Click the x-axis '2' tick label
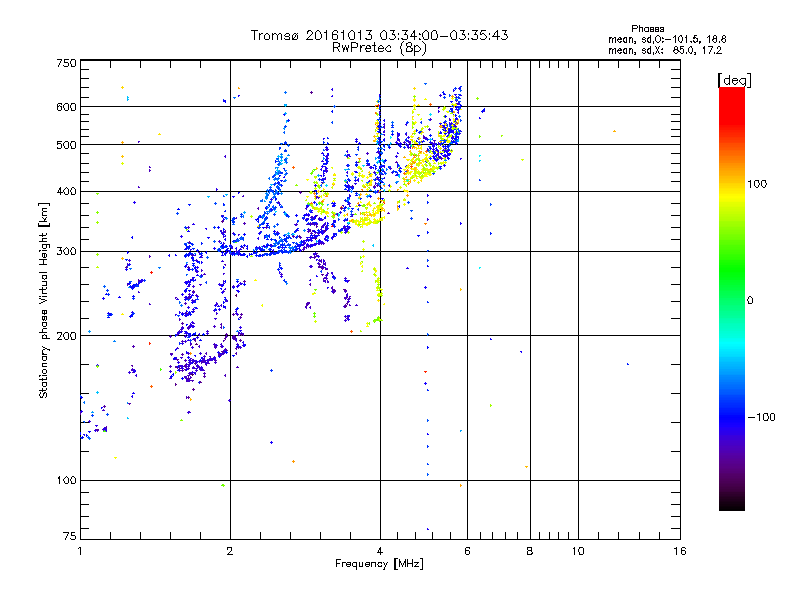 [230, 551]
